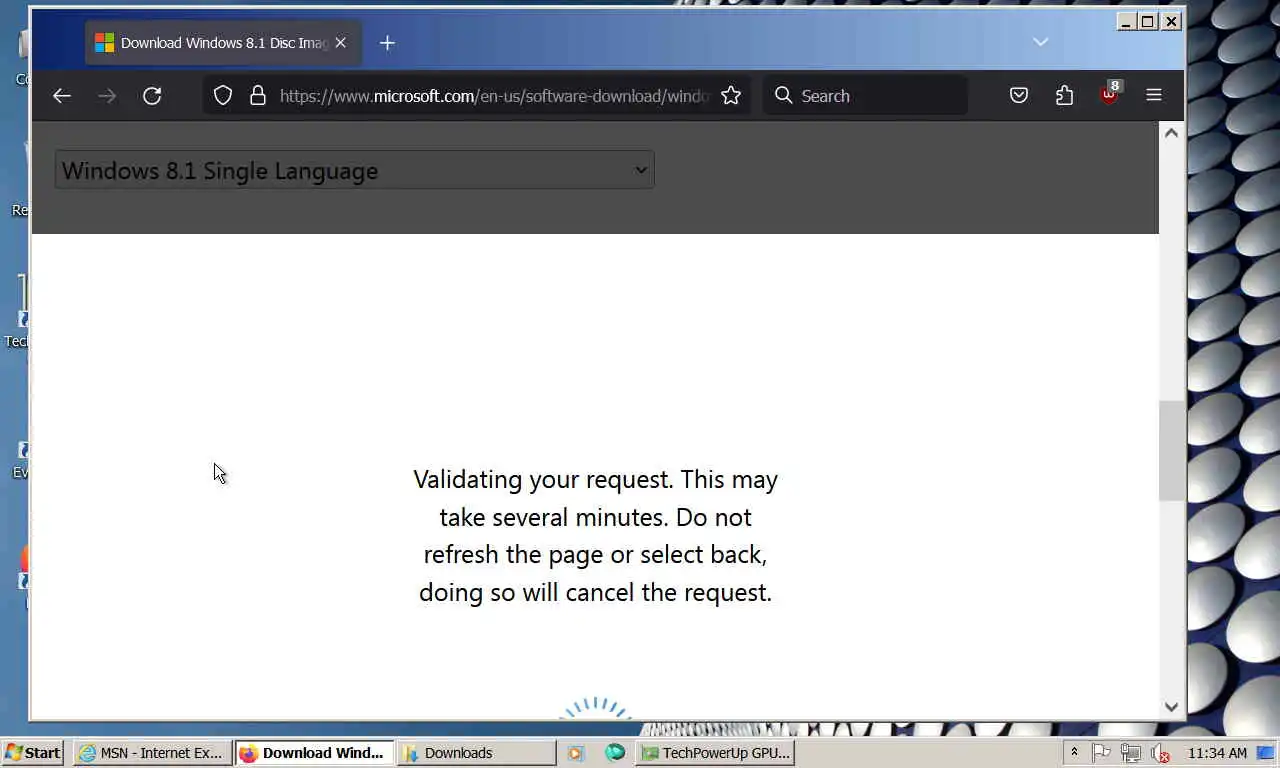Show hidden system tray icons

click(x=1074, y=753)
